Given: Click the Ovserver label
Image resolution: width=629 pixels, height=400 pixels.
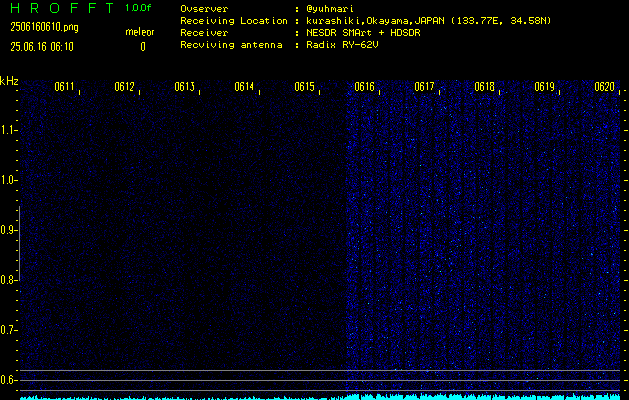Looking at the screenshot, I should (204, 8).
